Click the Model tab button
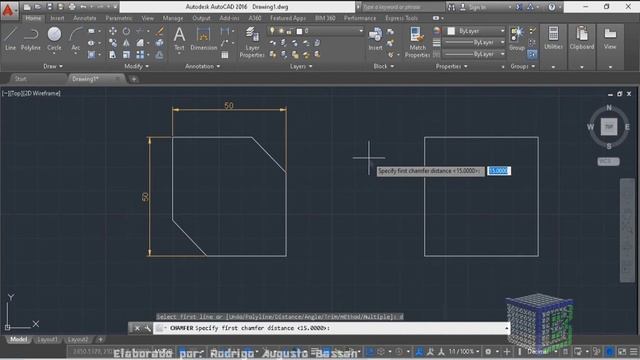Screen dimensions: 640x360 (18, 340)
